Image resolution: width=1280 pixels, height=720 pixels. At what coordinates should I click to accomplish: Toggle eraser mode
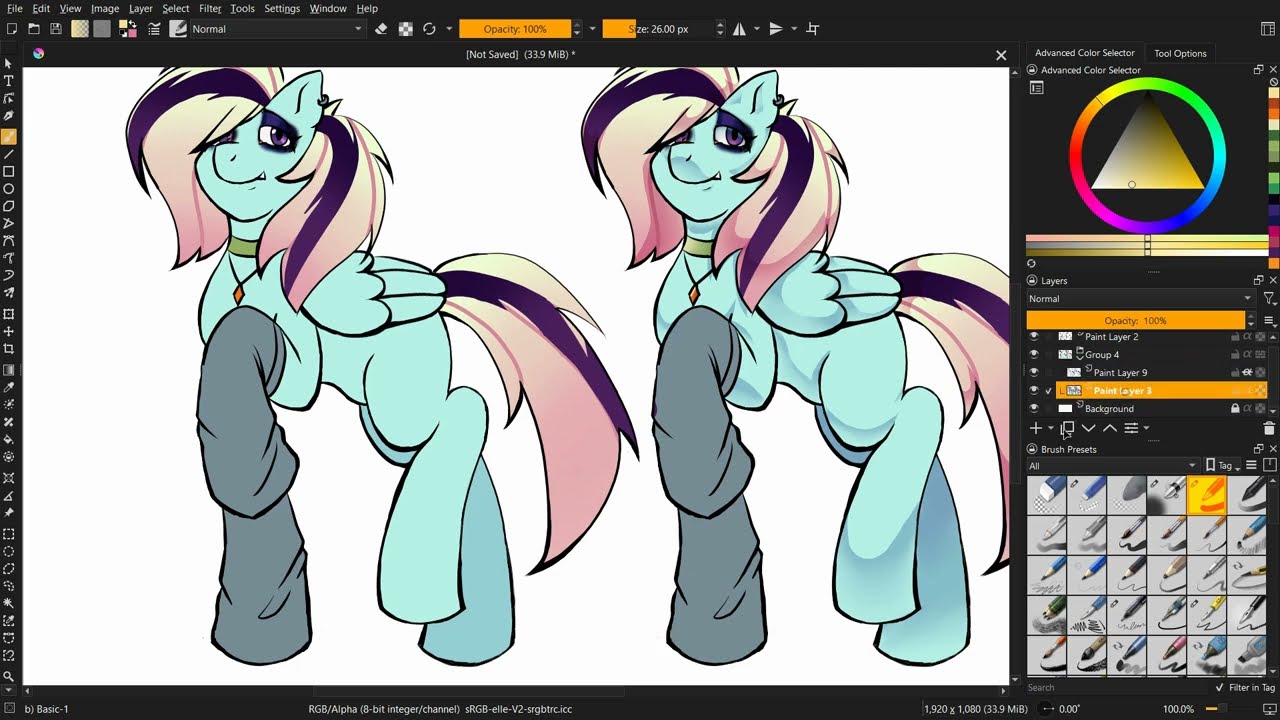click(x=381, y=29)
